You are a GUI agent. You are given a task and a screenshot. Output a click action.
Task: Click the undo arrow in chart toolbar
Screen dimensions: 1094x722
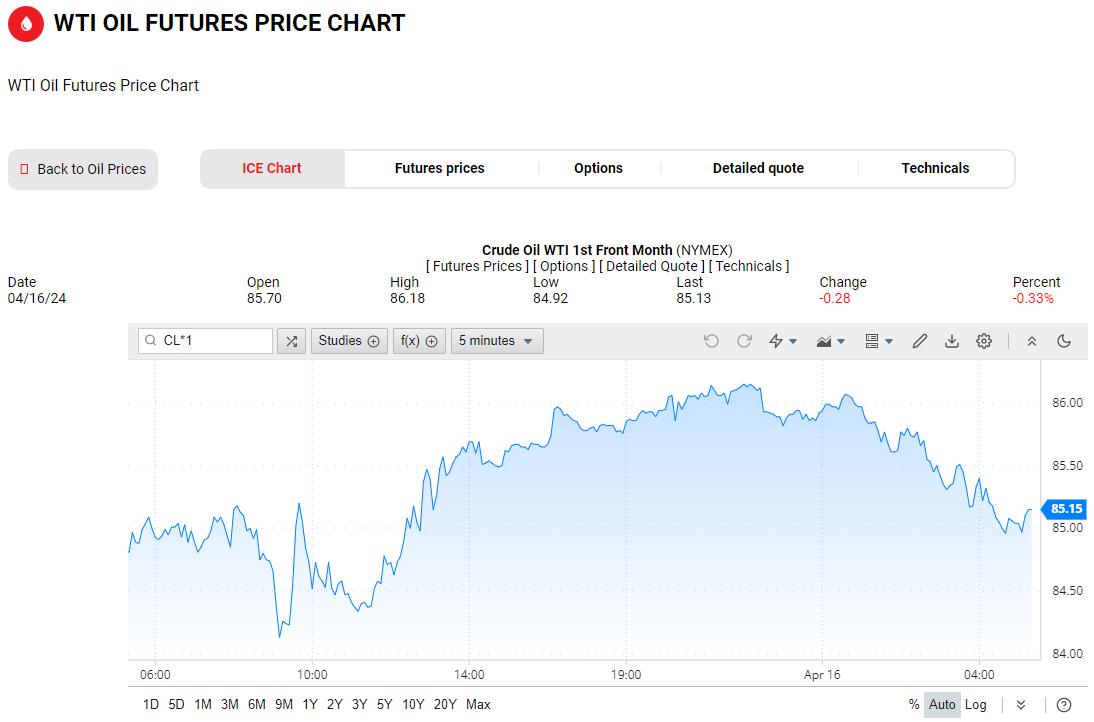[711, 341]
